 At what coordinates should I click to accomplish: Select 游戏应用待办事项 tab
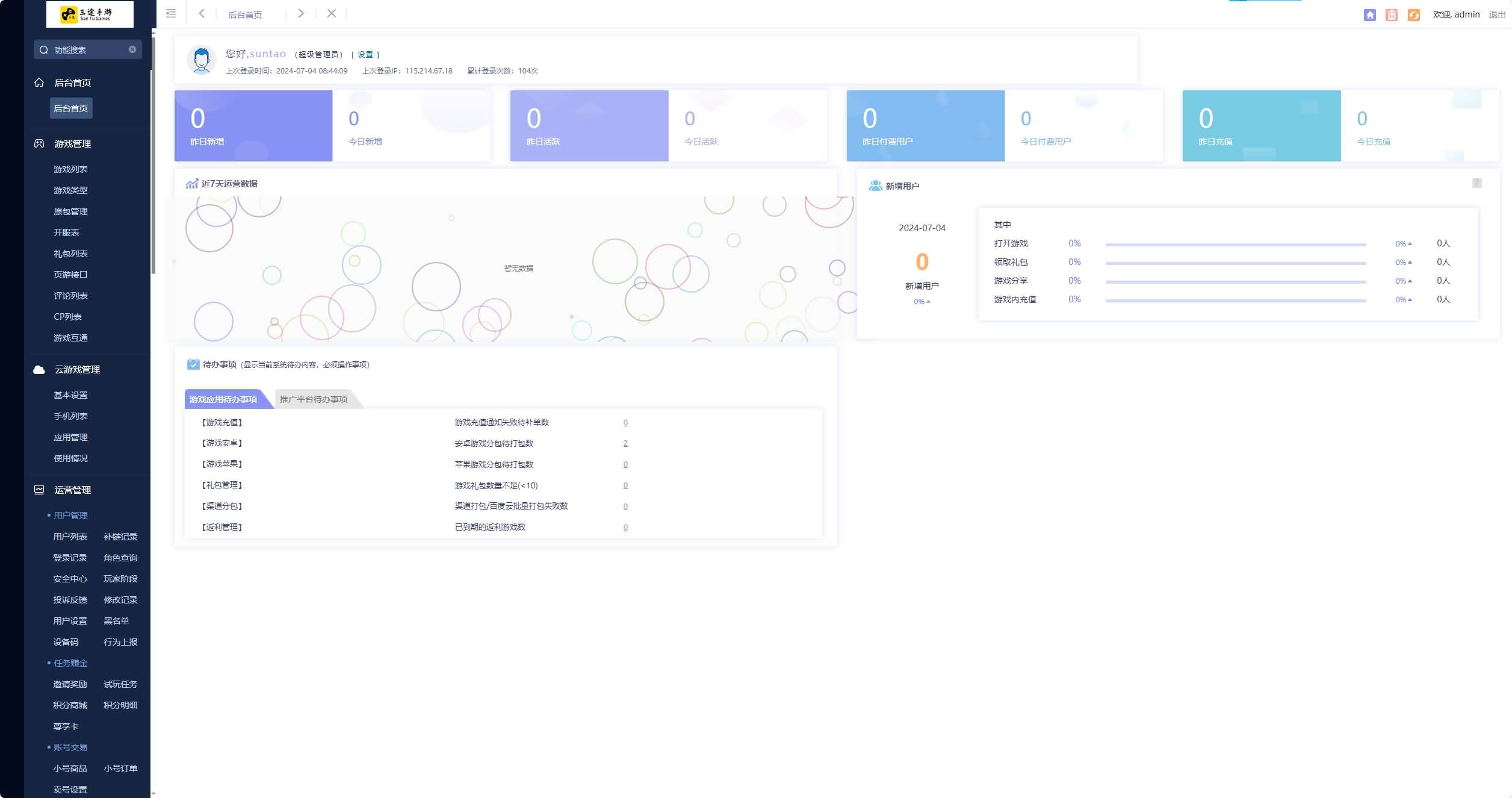click(223, 399)
